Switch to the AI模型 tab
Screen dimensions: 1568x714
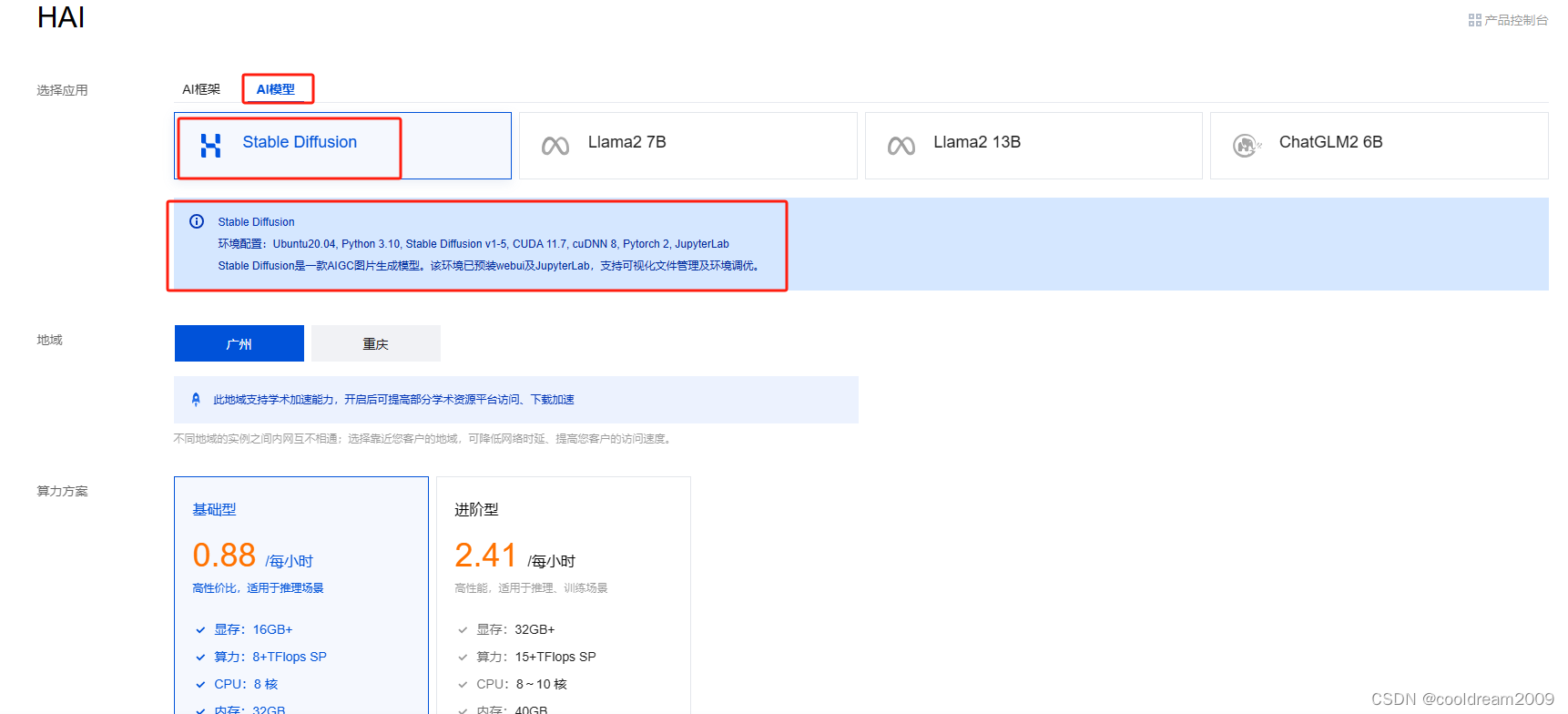pyautogui.click(x=276, y=89)
